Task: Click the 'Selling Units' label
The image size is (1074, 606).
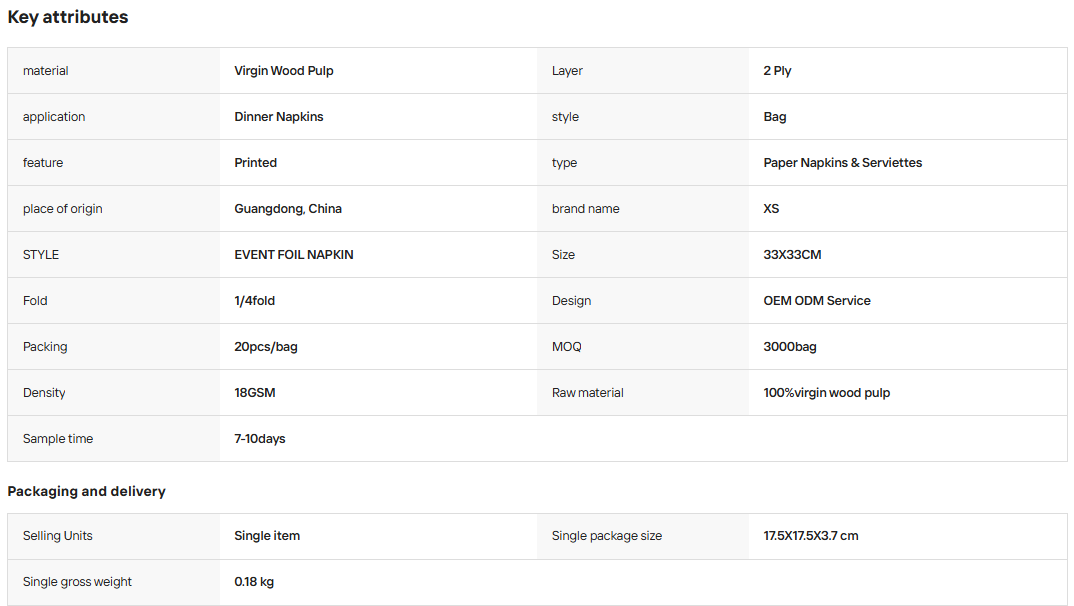Action: 58,535
